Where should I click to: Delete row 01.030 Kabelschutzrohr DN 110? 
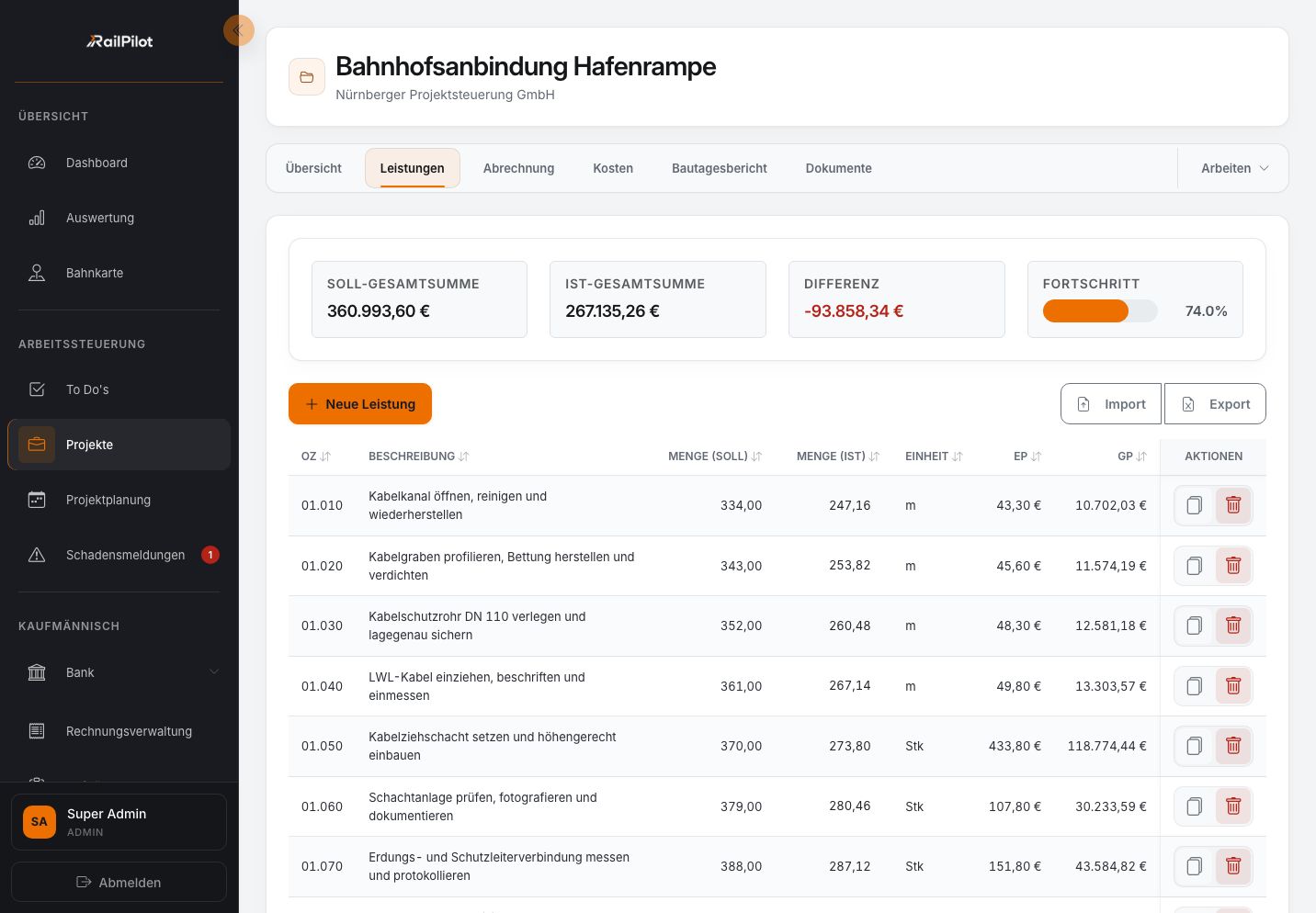point(1233,626)
